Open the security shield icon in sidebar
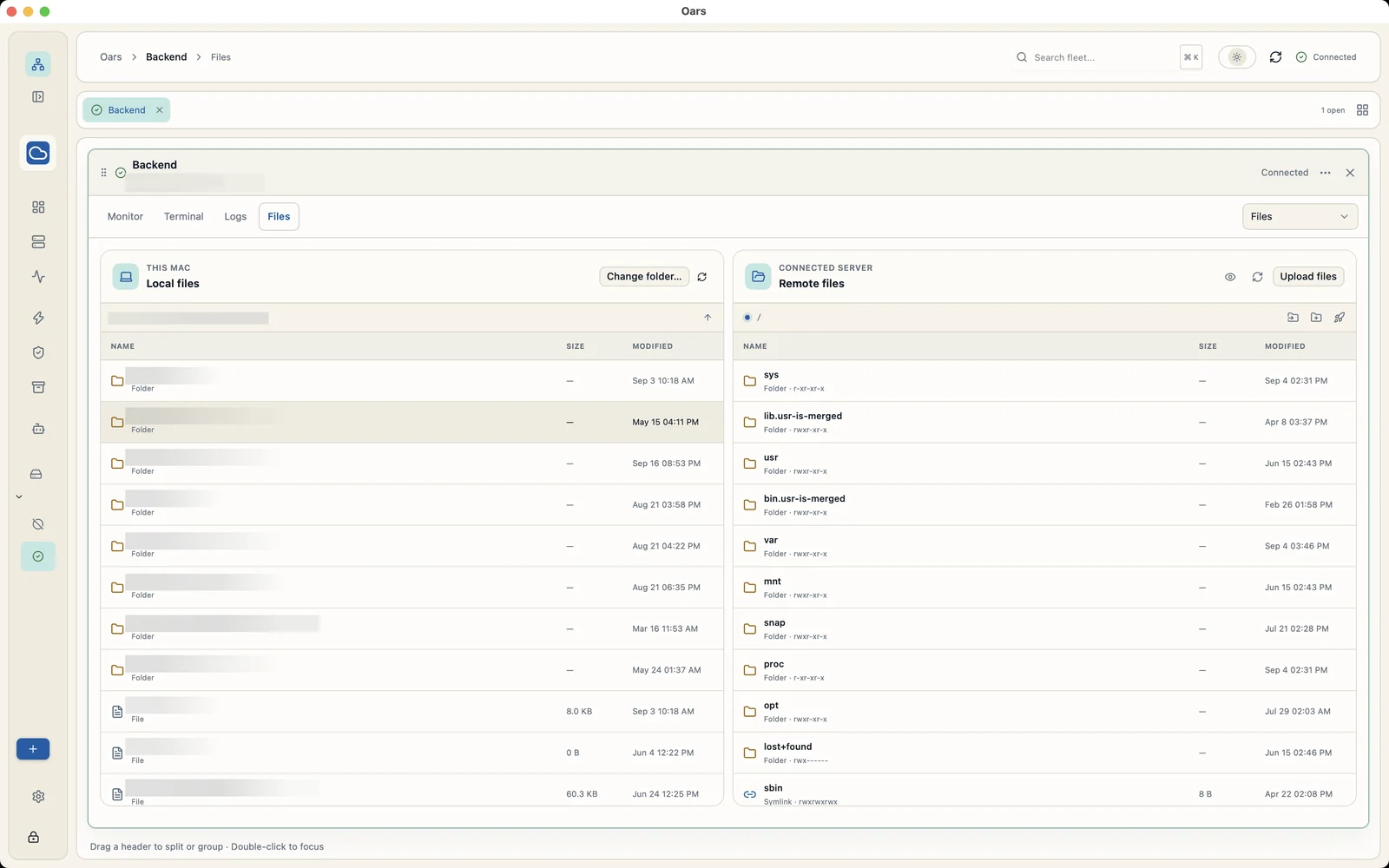The image size is (1389, 868). tap(37, 352)
